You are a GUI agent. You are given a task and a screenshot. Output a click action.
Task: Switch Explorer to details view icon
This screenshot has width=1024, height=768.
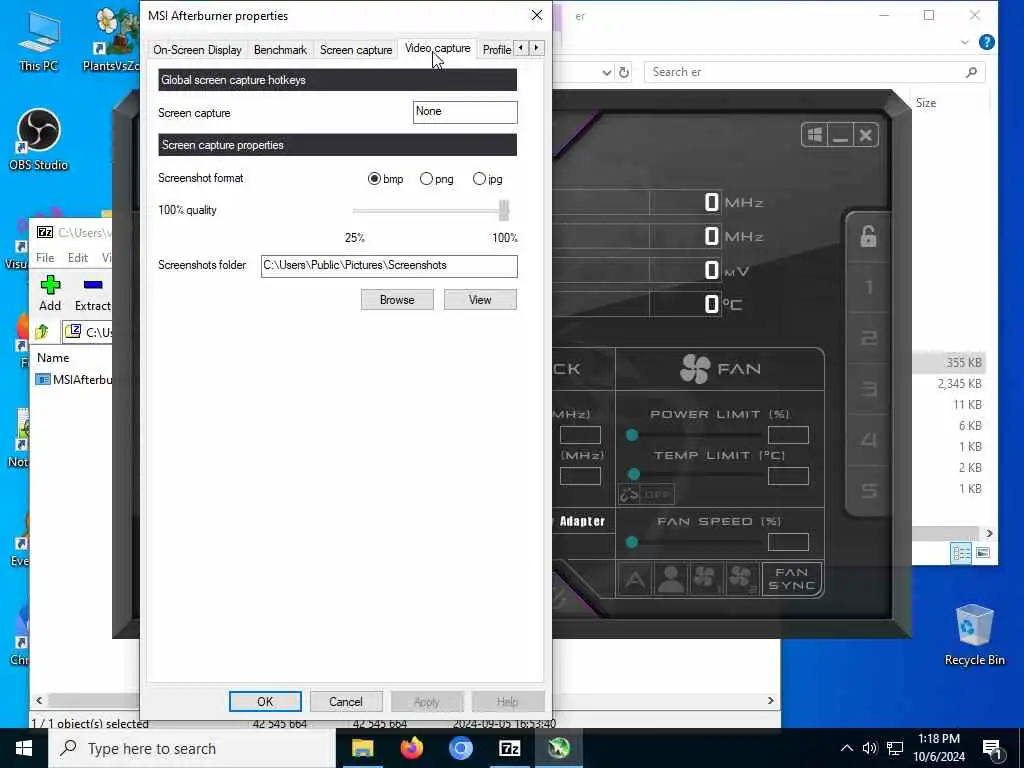(961, 553)
